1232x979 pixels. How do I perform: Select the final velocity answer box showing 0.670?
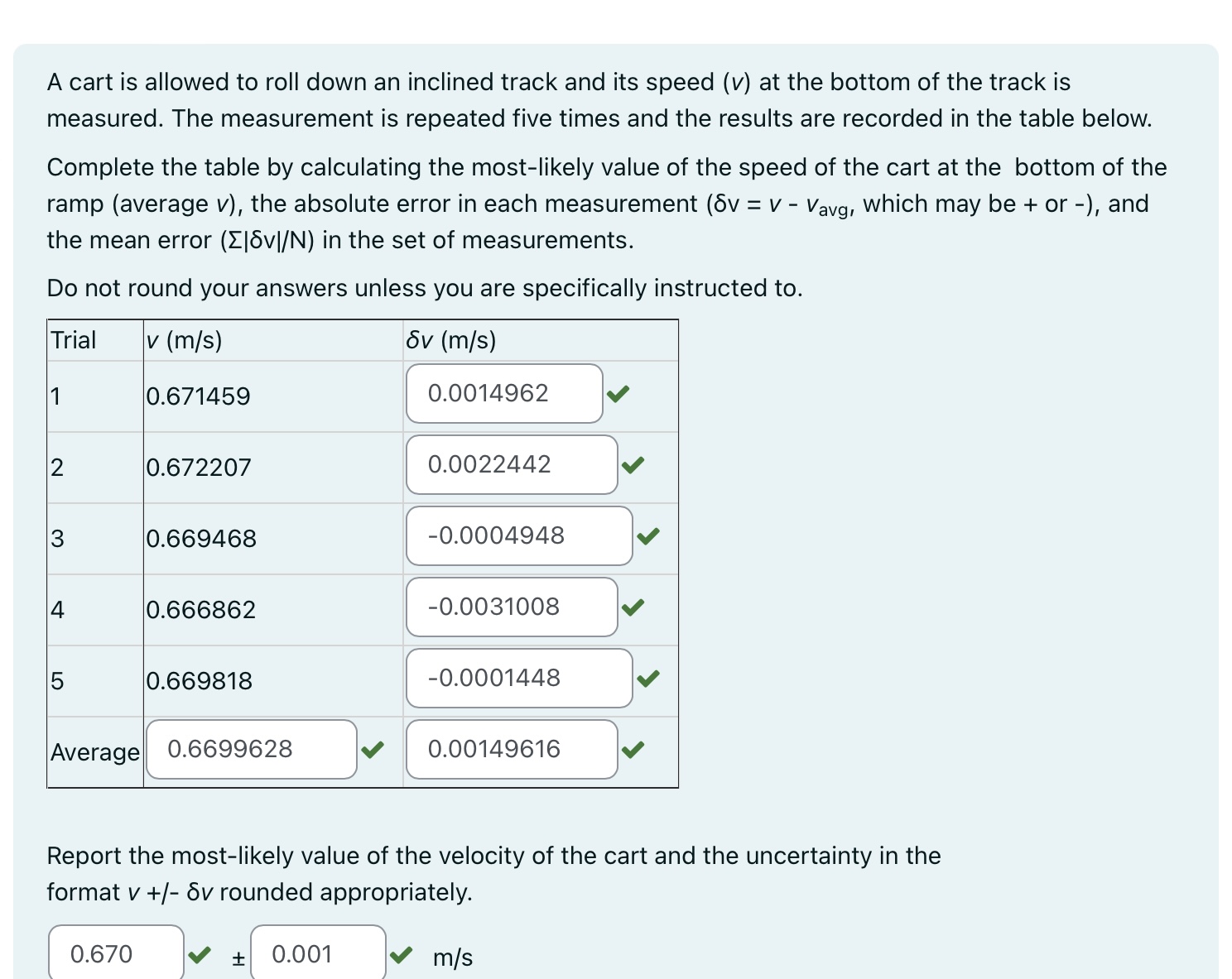tap(115, 954)
